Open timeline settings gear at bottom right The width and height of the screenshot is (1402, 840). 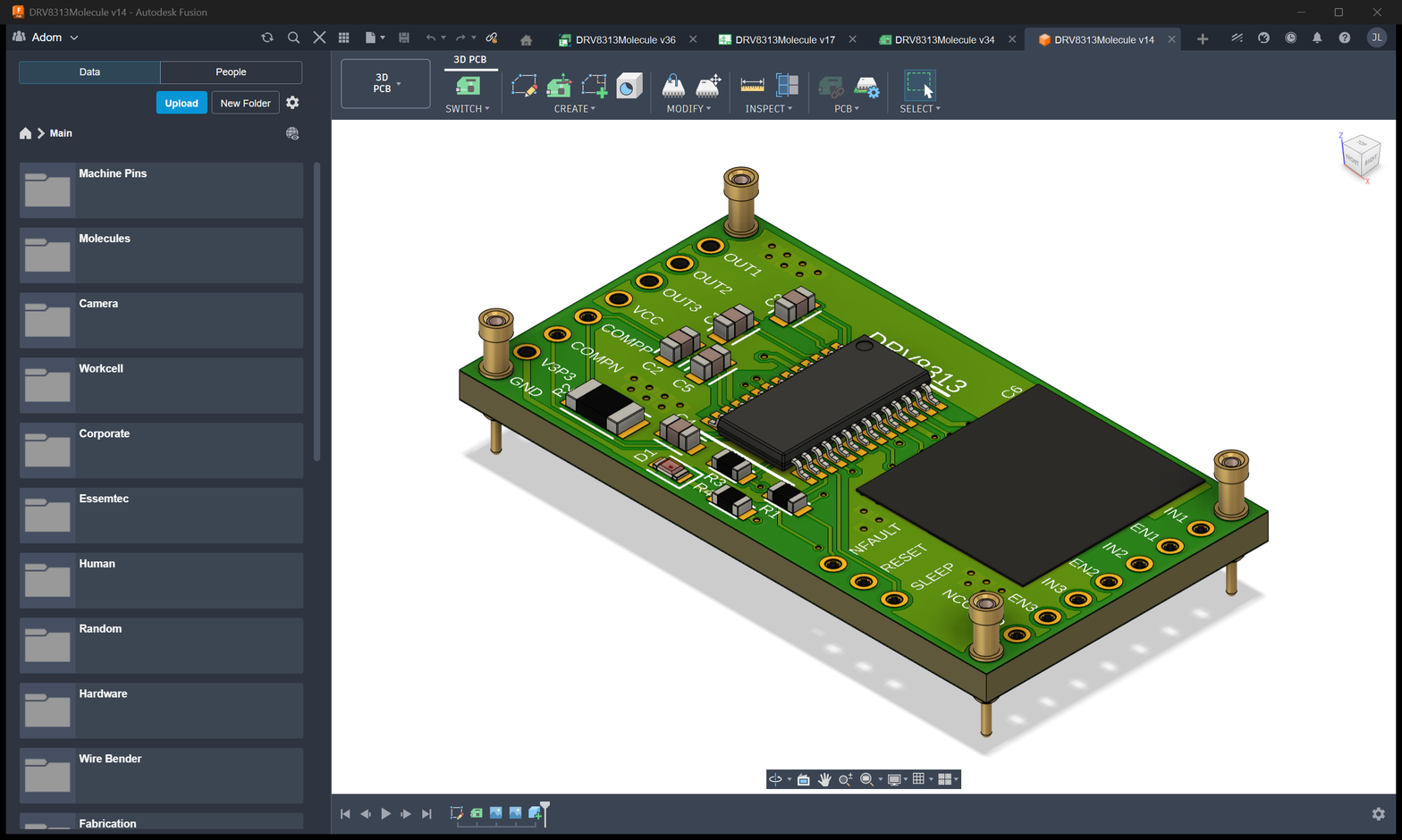pos(1378,813)
